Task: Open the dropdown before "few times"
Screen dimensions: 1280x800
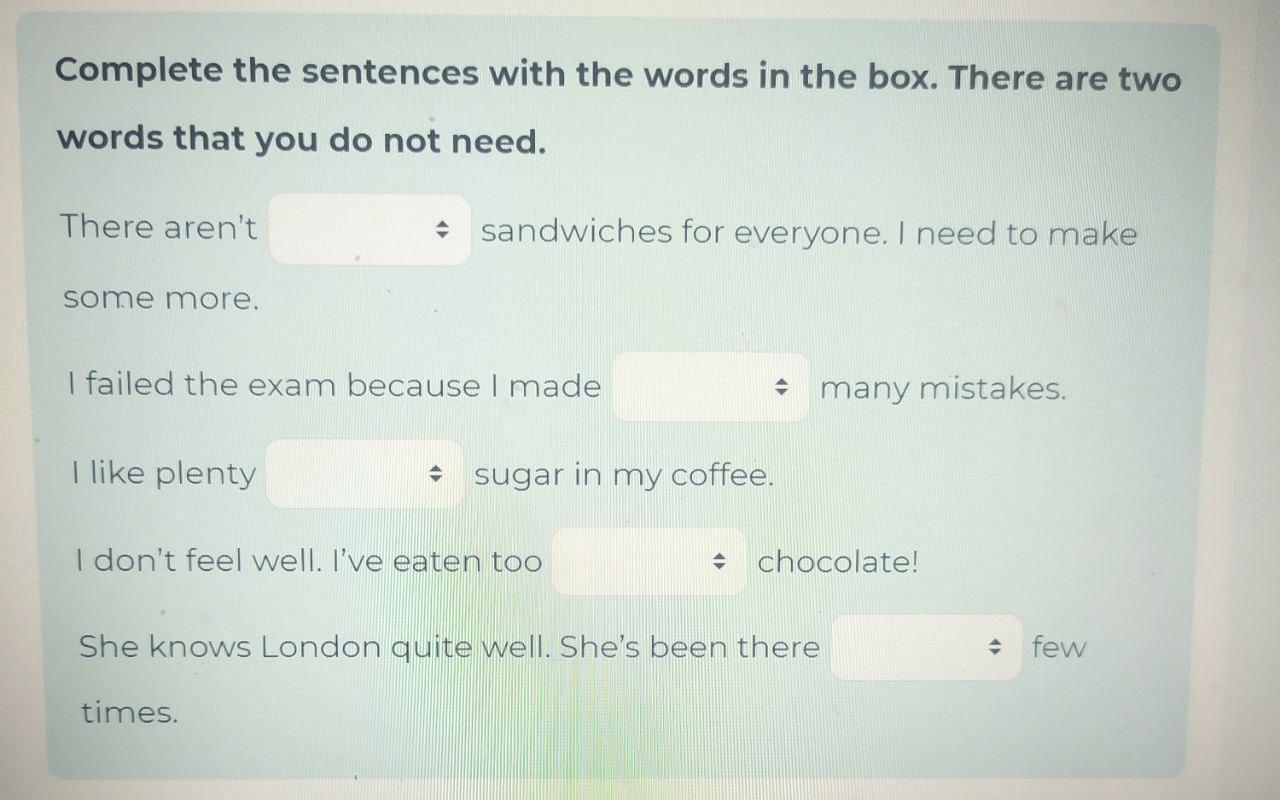Action: coord(926,648)
